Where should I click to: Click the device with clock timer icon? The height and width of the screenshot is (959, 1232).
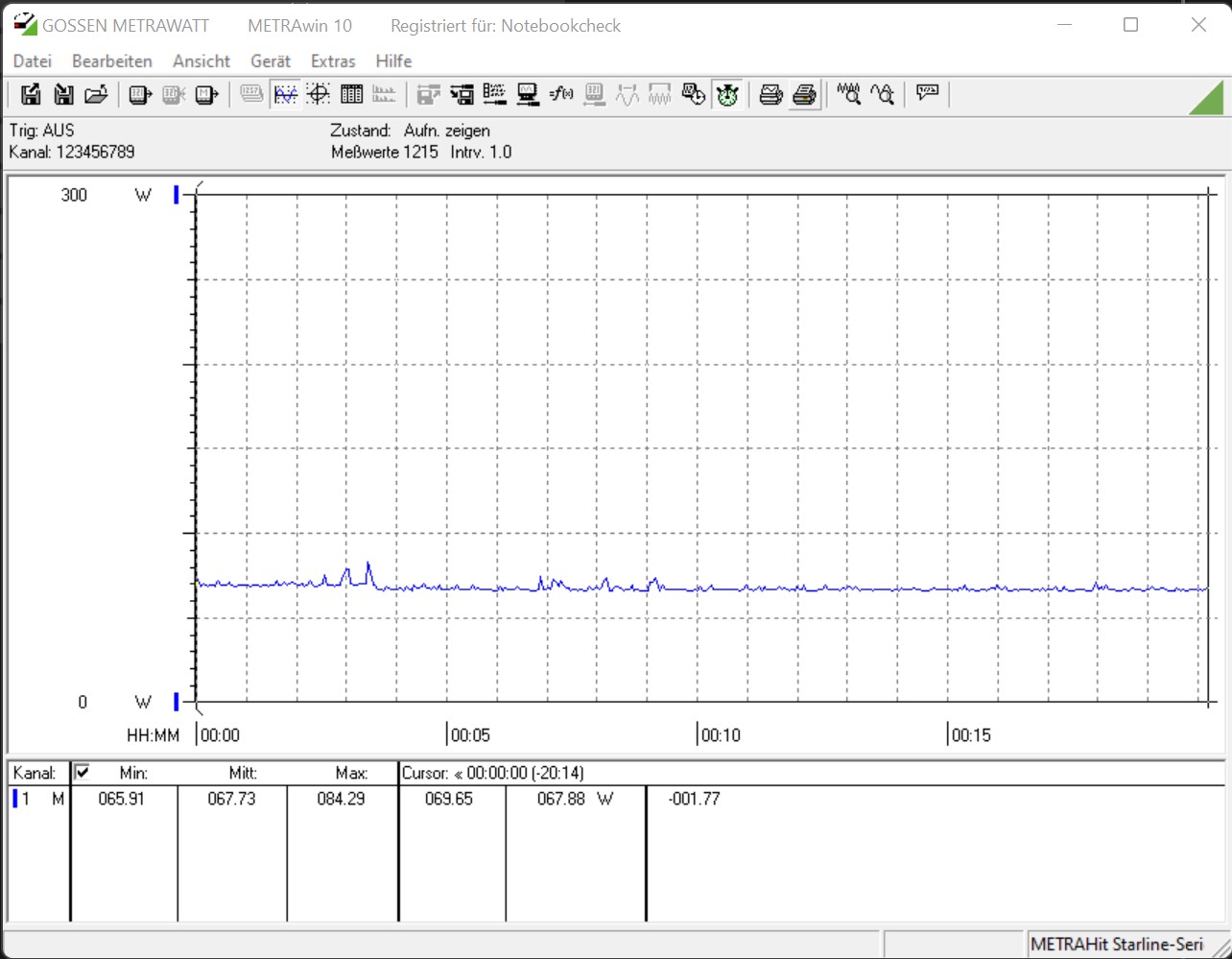click(x=694, y=94)
